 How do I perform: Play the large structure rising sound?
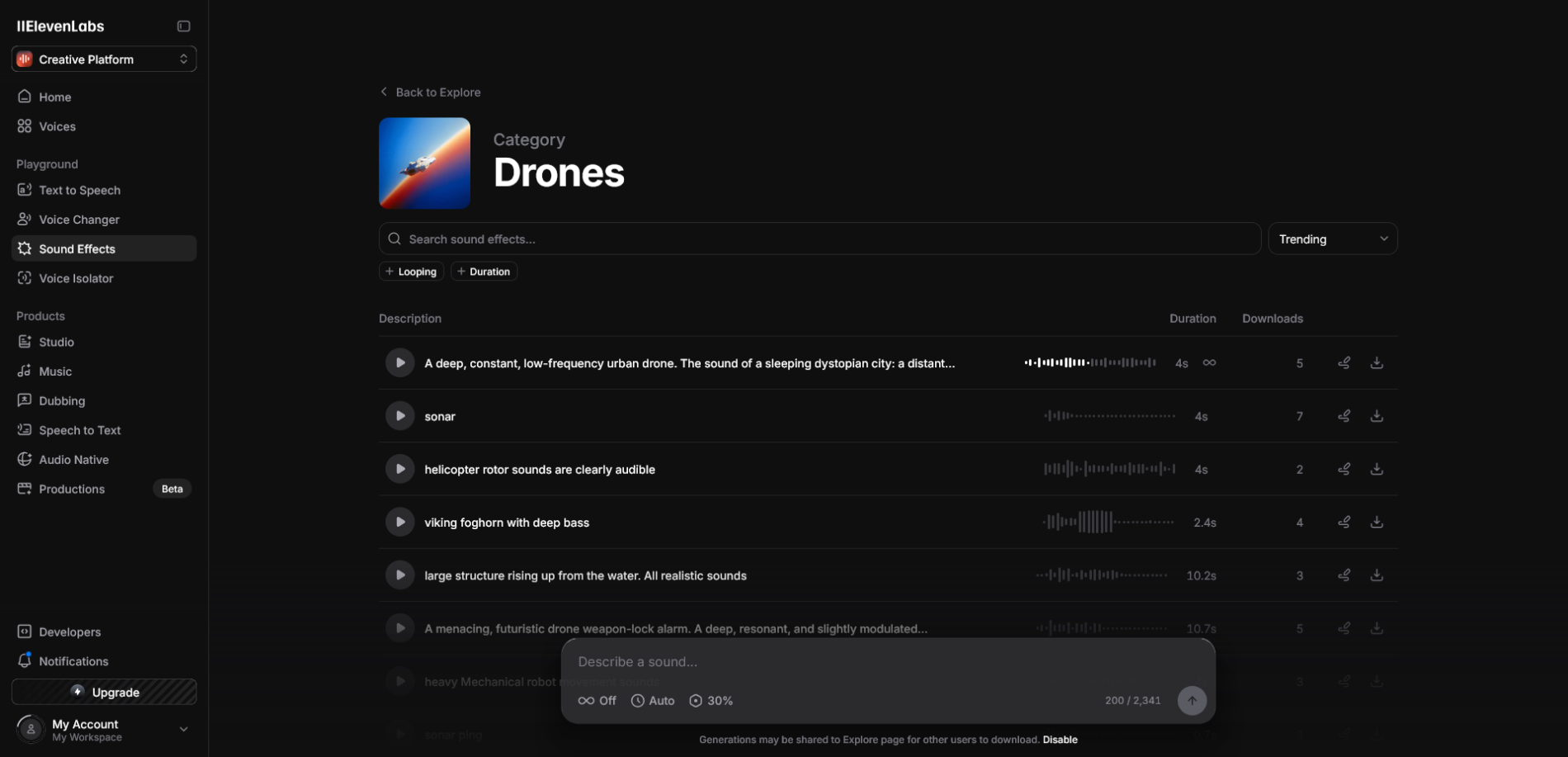[399, 575]
